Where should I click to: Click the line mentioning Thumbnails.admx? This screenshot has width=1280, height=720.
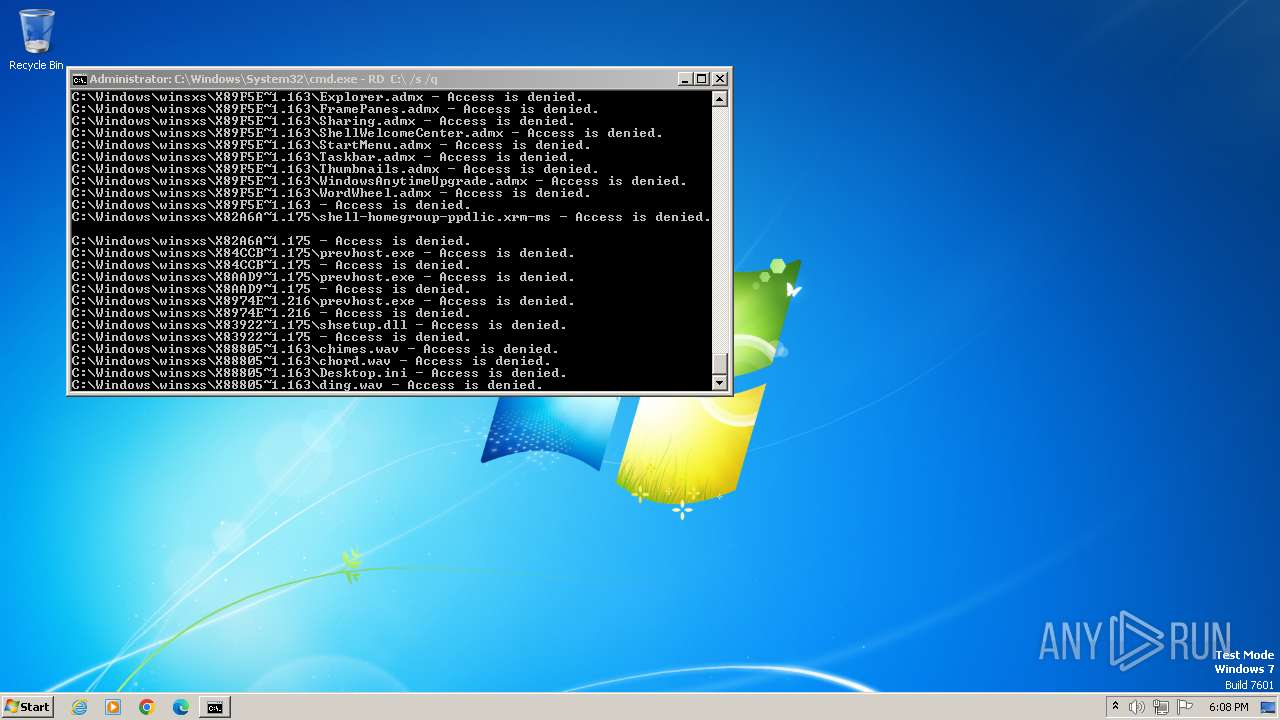(335, 169)
